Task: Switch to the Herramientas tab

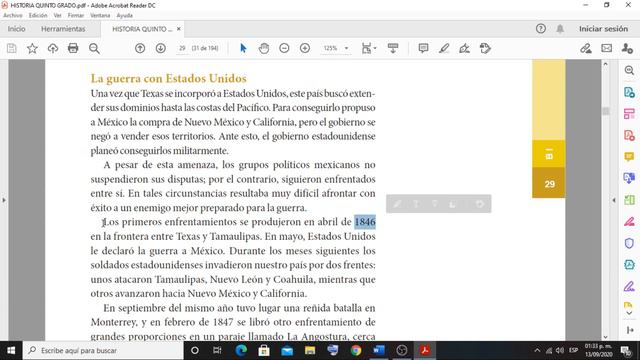Action: pyautogui.click(x=63, y=29)
